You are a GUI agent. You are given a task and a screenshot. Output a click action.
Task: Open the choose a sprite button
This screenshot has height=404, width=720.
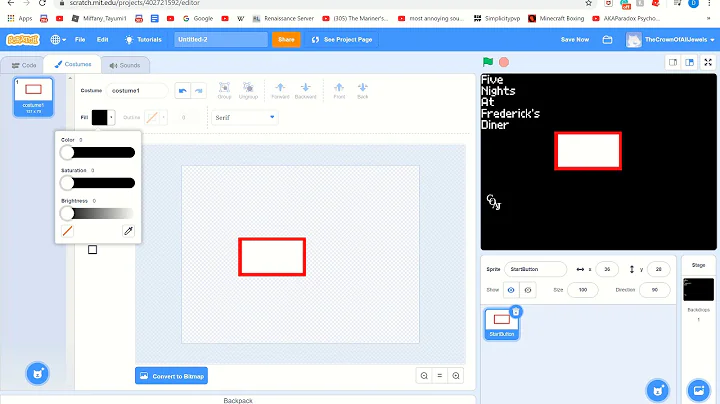click(x=658, y=391)
